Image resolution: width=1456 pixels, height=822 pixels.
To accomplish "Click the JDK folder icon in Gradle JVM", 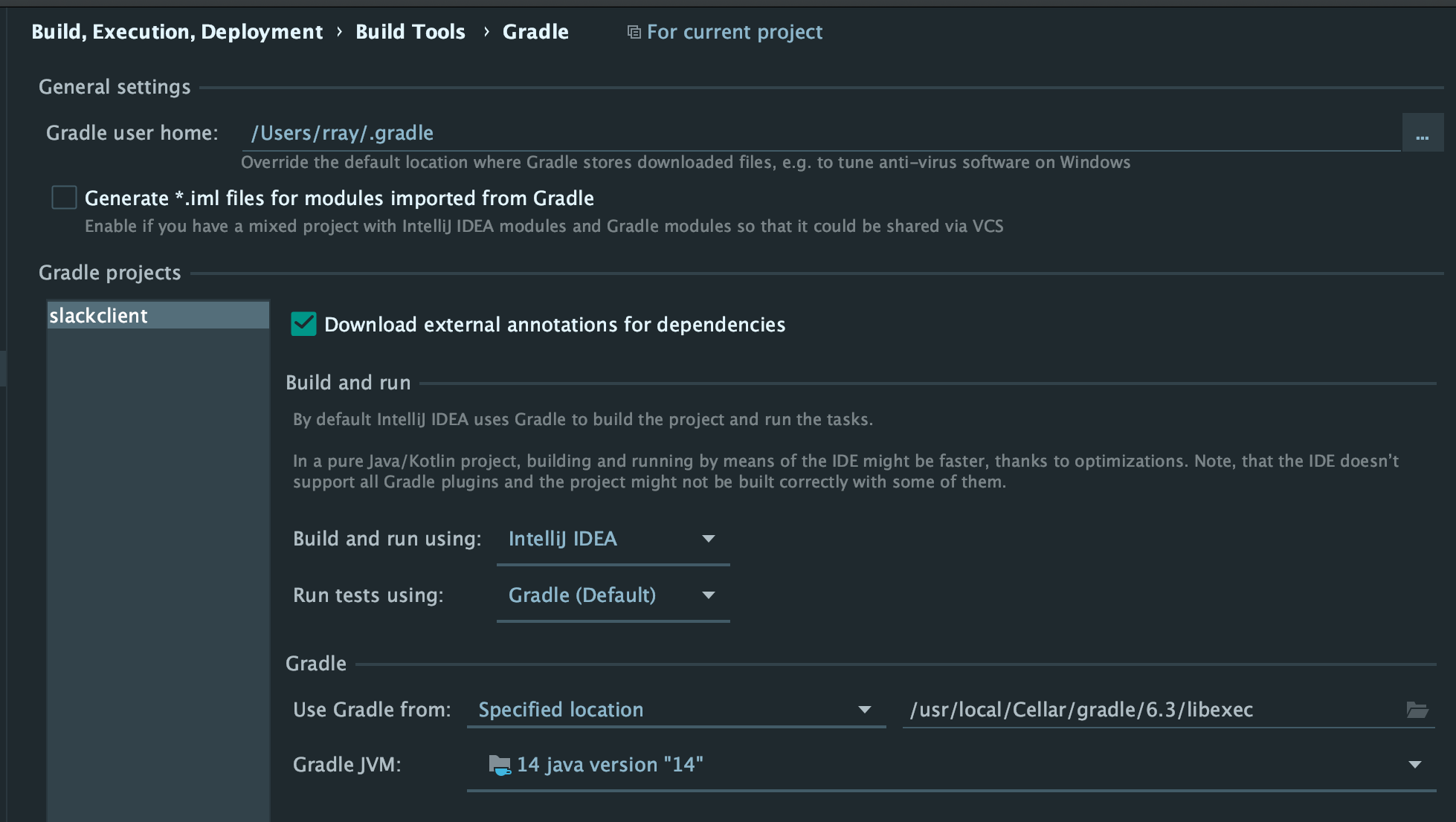I will (x=500, y=765).
